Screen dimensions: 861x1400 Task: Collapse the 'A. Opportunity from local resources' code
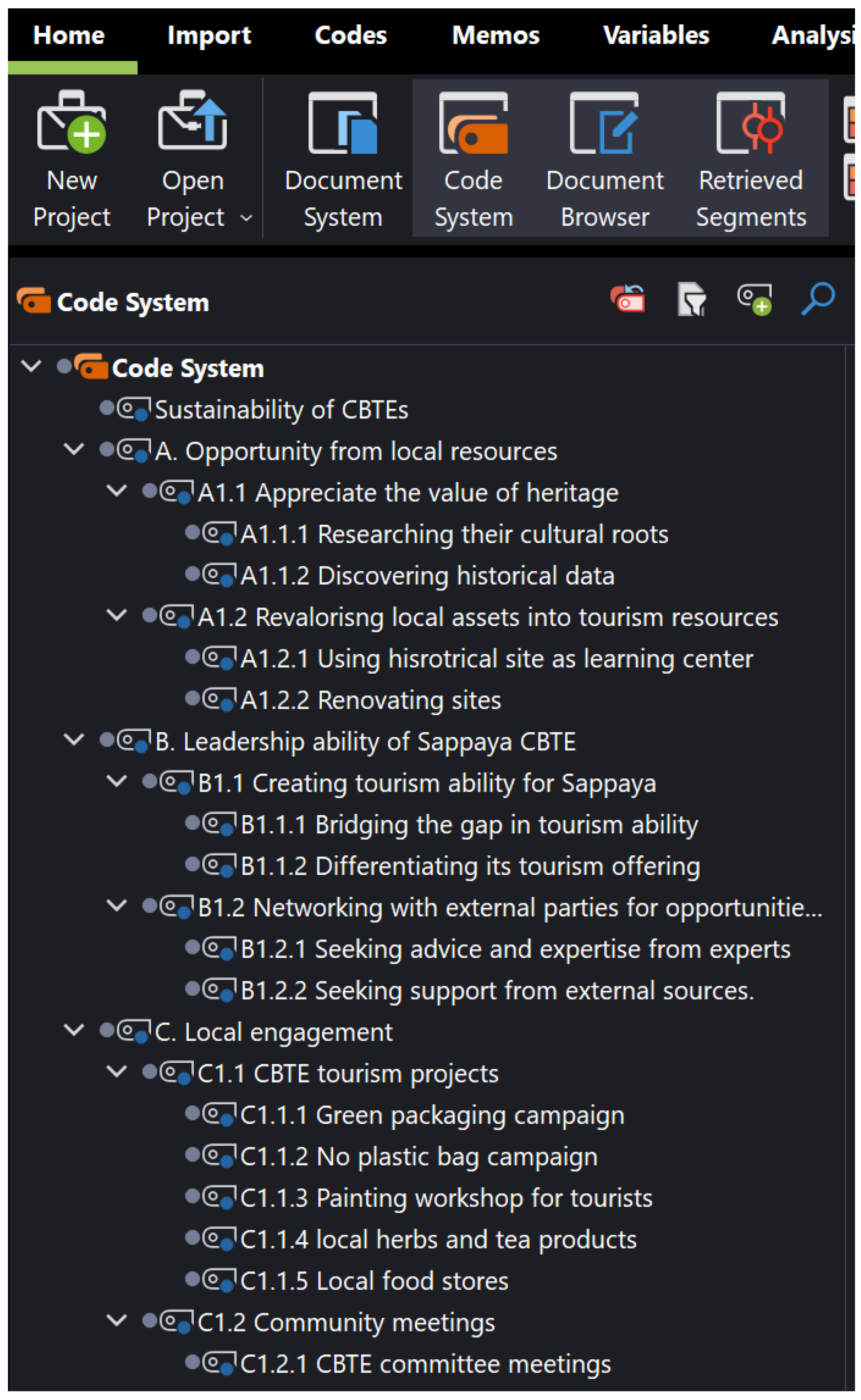pyautogui.click(x=74, y=449)
